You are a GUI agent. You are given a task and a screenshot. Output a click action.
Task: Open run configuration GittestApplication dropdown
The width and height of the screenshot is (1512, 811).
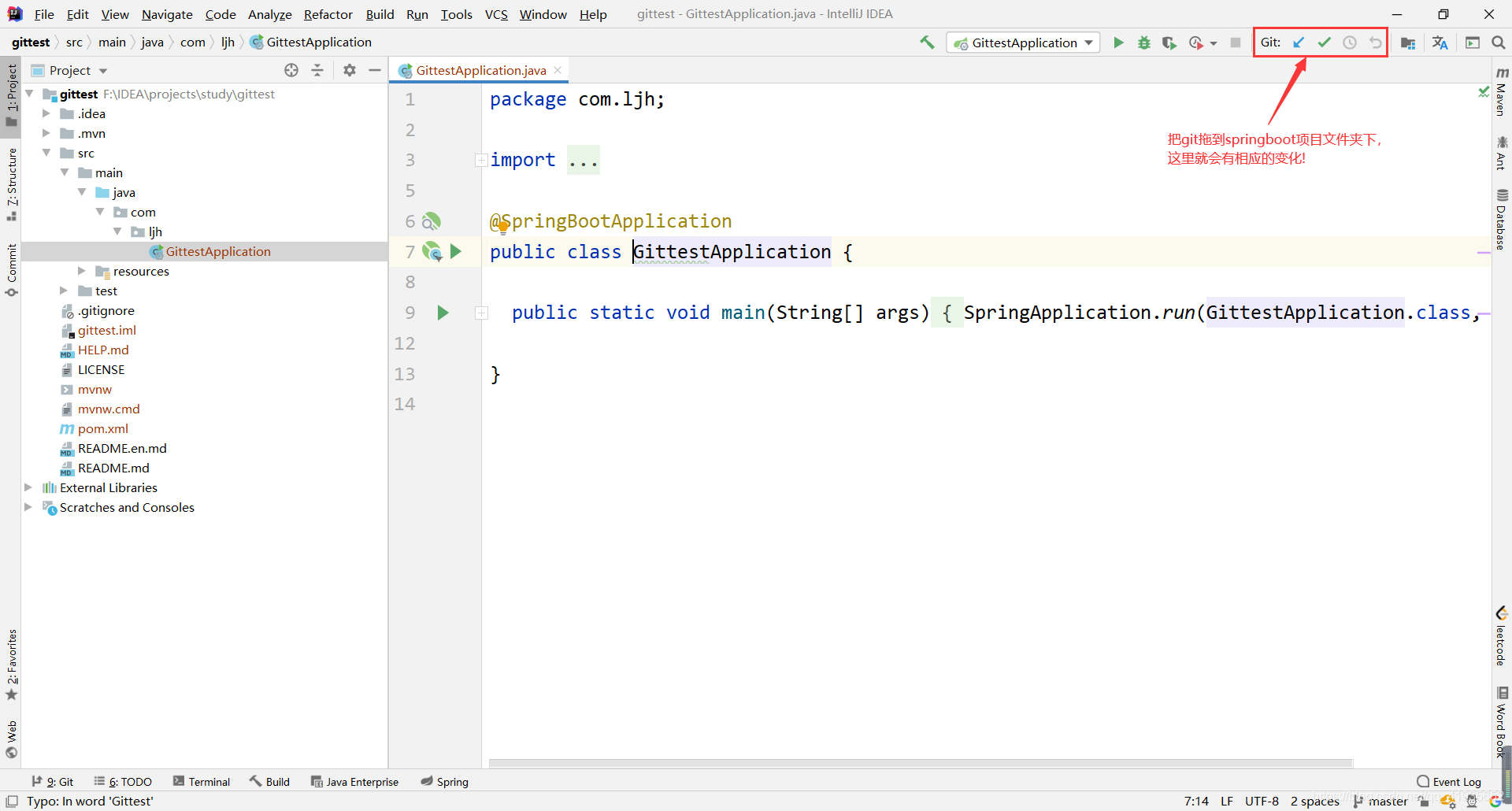(x=1023, y=43)
